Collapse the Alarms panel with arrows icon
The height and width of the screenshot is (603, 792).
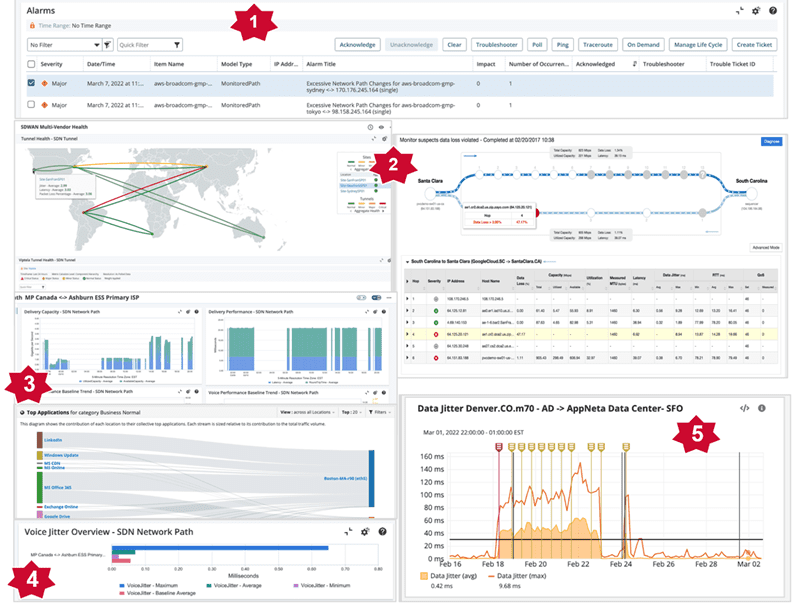[739, 11]
